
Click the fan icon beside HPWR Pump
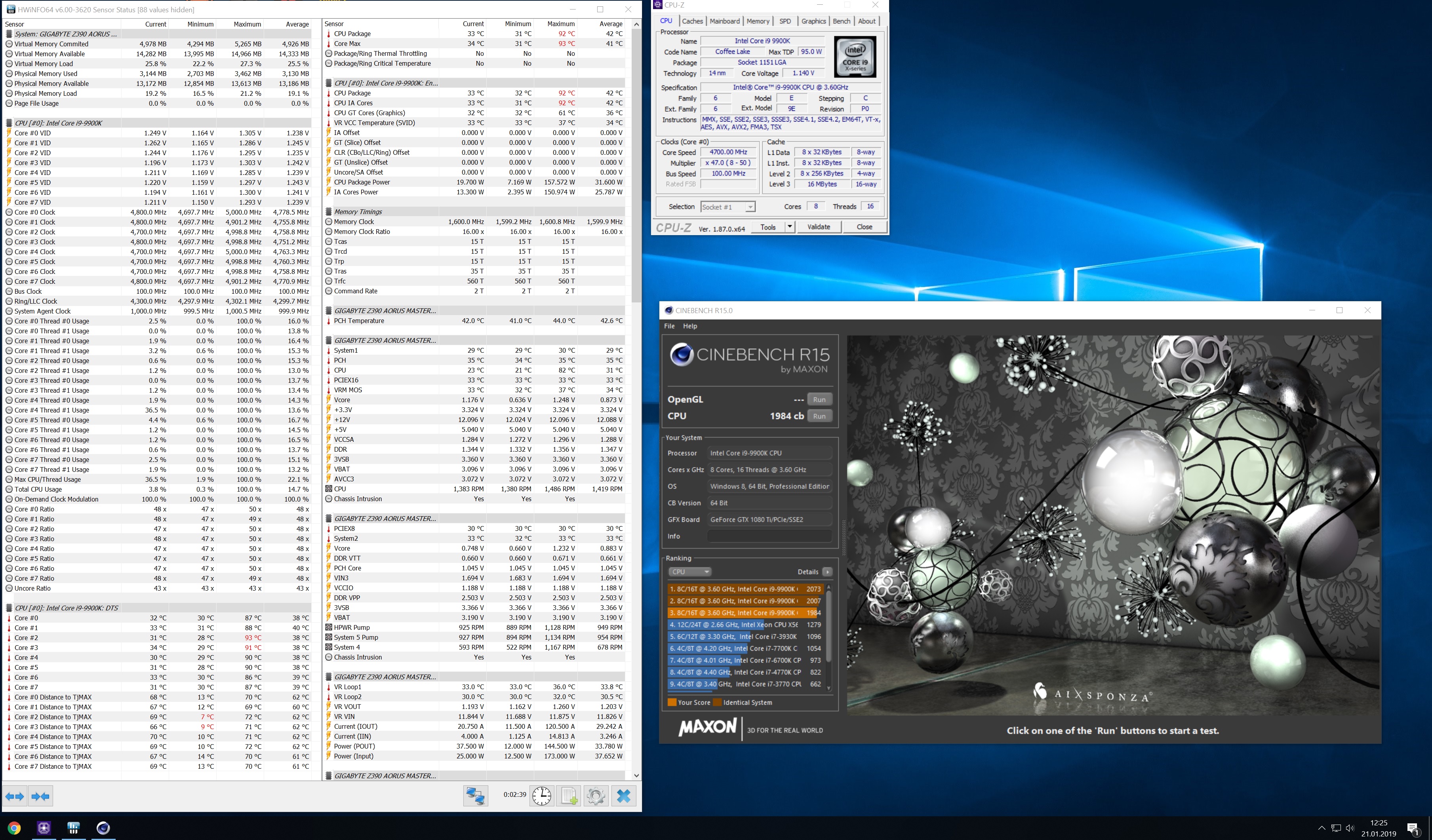[x=328, y=627]
